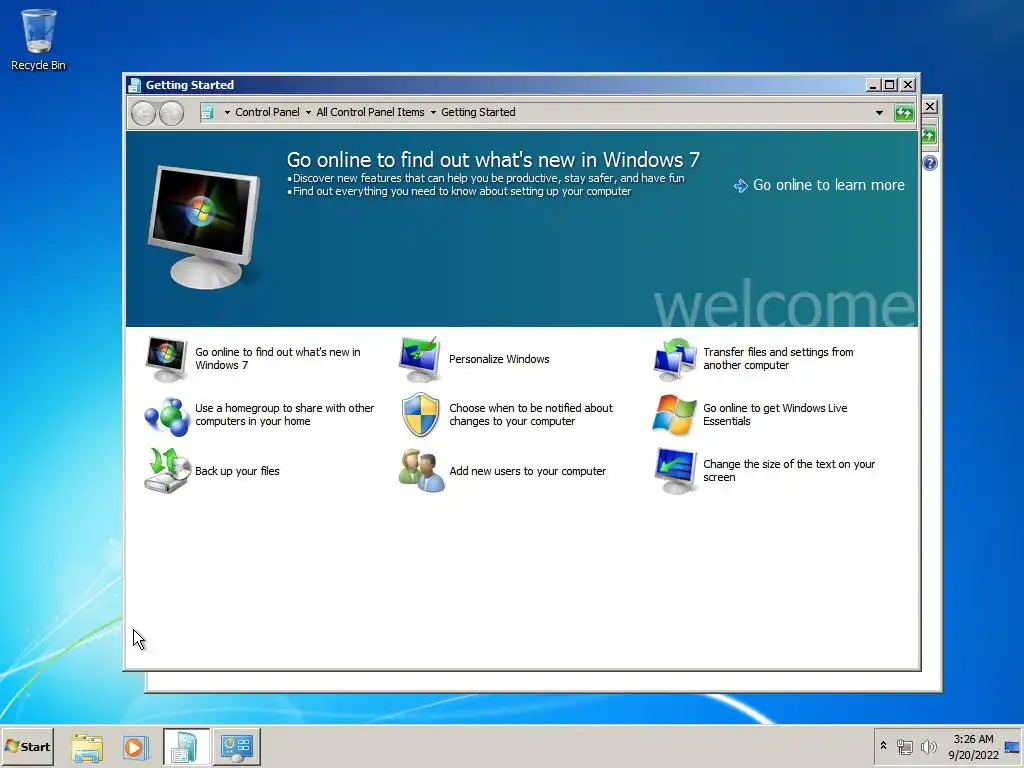
Task: Select Getting Started in the breadcrumb
Action: [478, 112]
